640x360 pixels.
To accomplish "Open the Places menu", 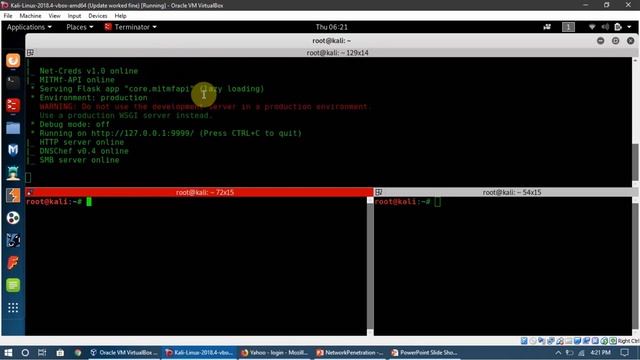I will pos(80,27).
